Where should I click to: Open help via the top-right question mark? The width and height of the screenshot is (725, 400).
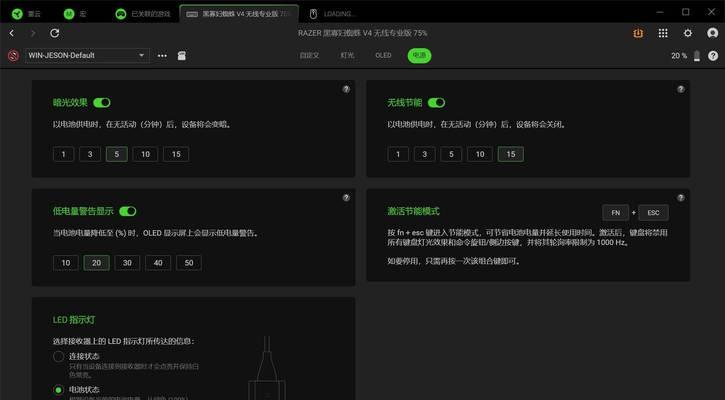pyautogui.click(x=713, y=56)
